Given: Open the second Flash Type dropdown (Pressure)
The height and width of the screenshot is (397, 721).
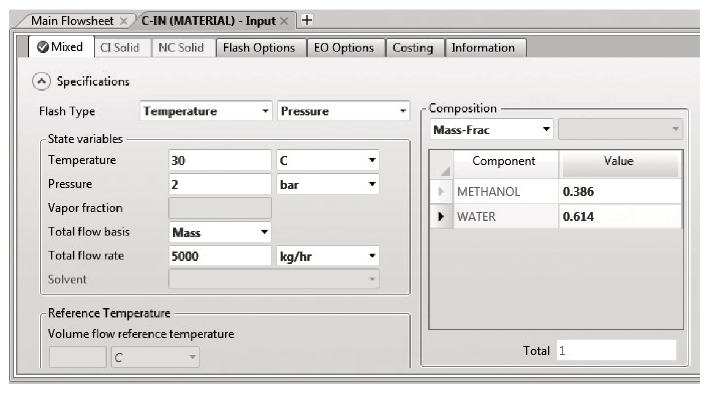Looking at the screenshot, I should pos(343,111).
